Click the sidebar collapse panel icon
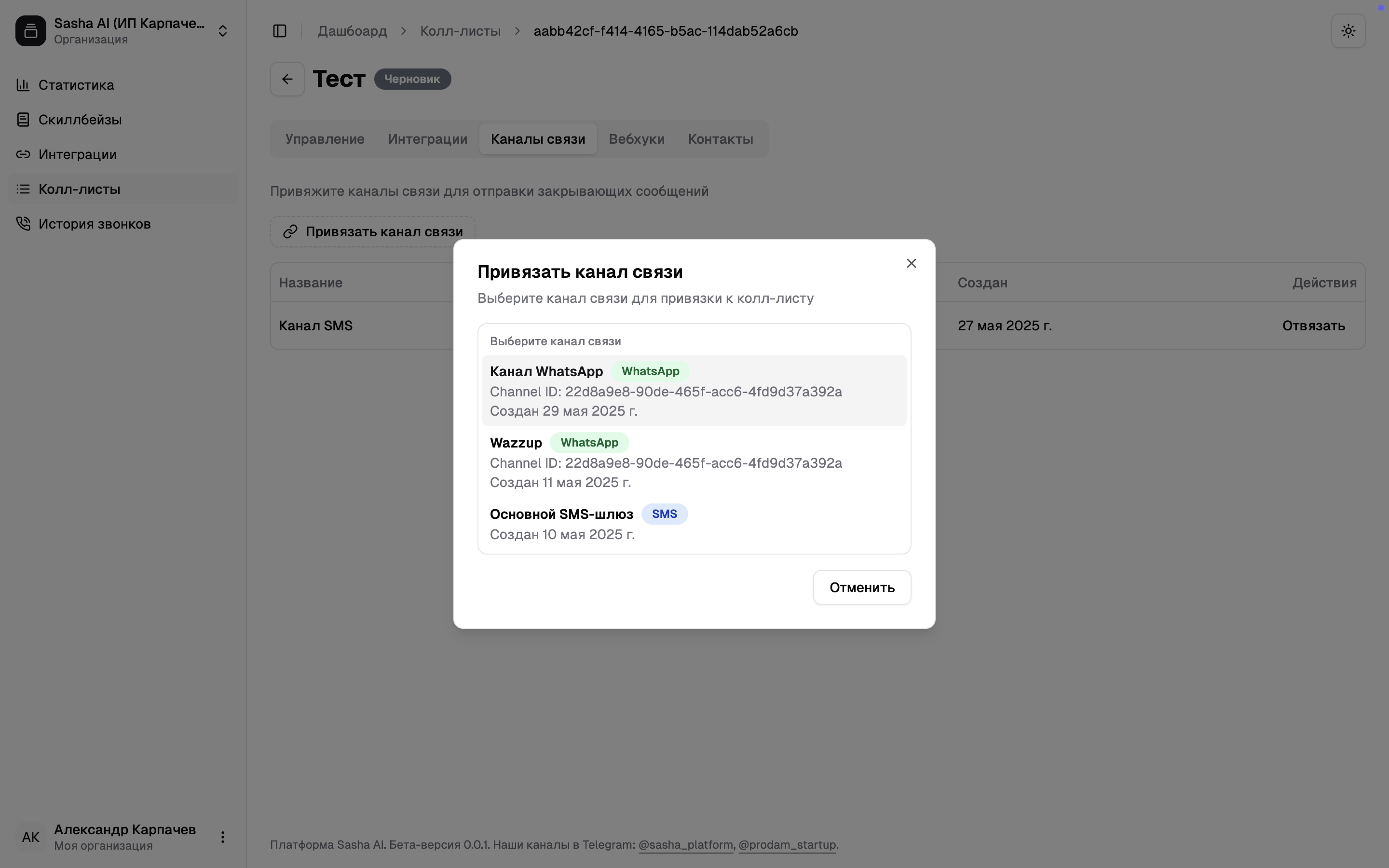Image resolution: width=1389 pixels, height=868 pixels. pos(280,31)
